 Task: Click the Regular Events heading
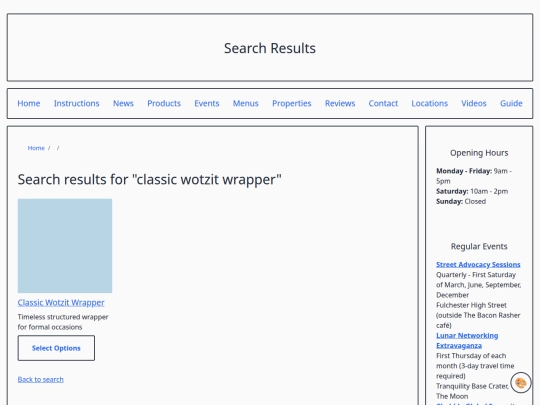click(x=479, y=247)
